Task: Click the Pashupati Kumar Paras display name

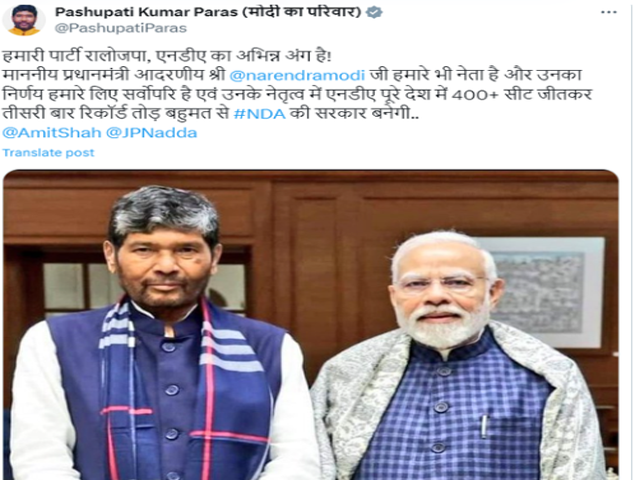Action: click(x=146, y=12)
